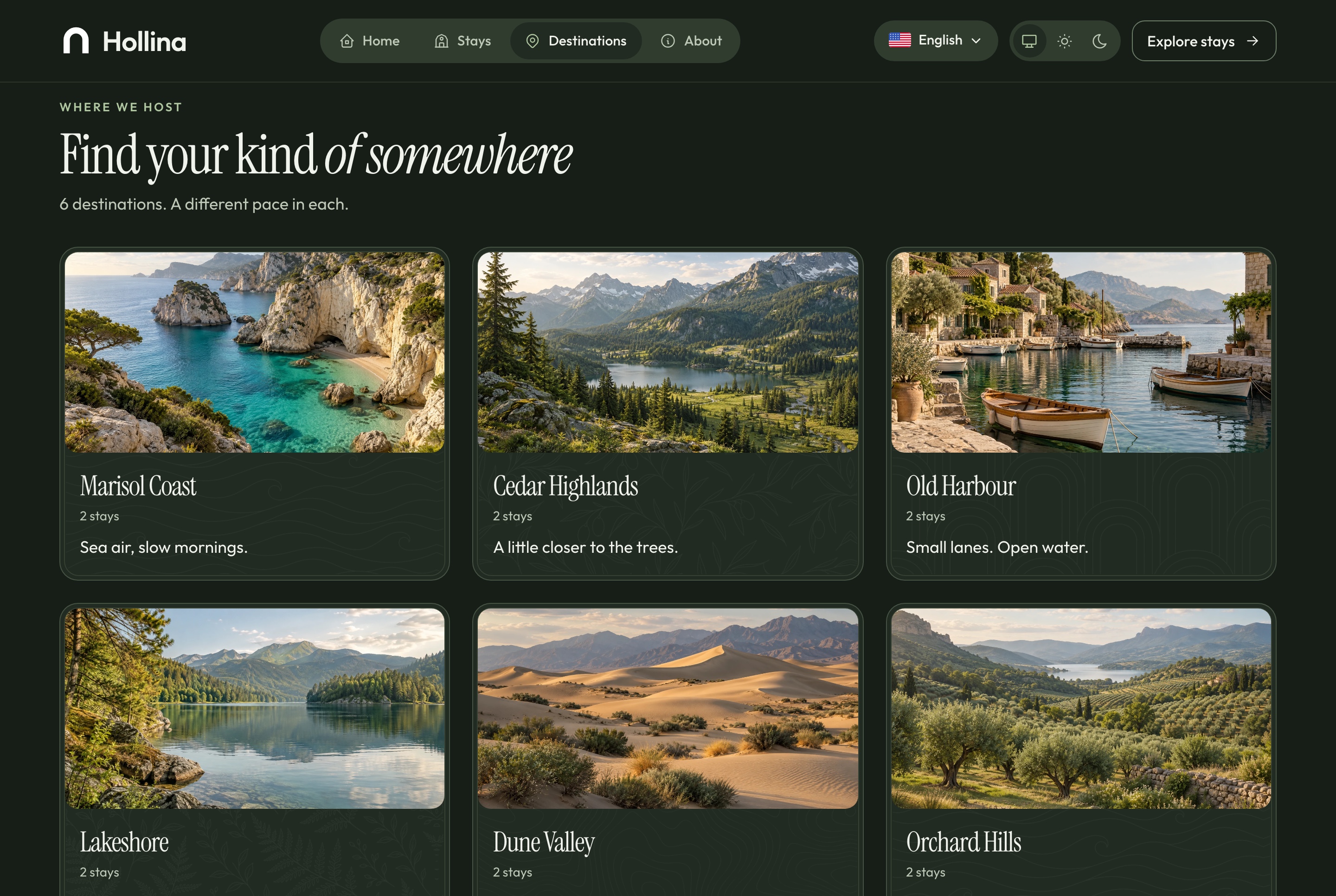Click the info circle icon beside About
Viewport: 1336px width, 896px height.
tap(668, 41)
